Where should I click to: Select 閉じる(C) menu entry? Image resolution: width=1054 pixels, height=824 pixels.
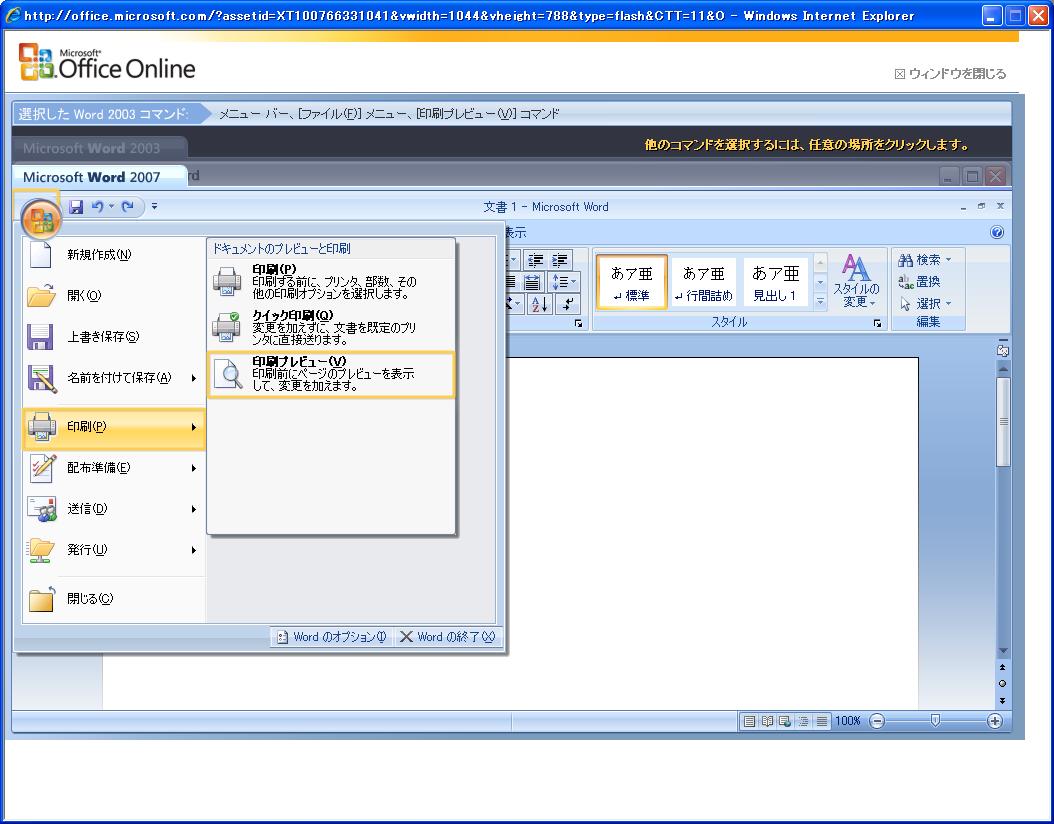click(x=114, y=599)
